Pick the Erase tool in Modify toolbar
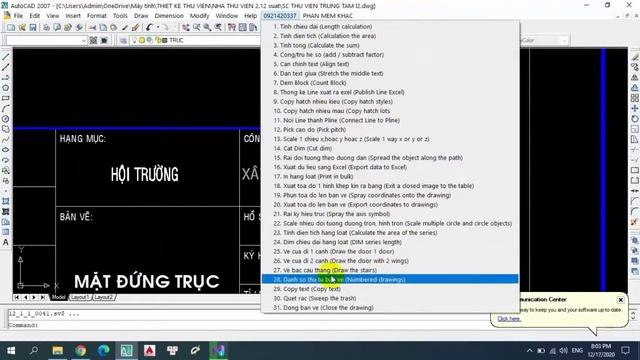The image size is (640, 360). tap(634, 57)
